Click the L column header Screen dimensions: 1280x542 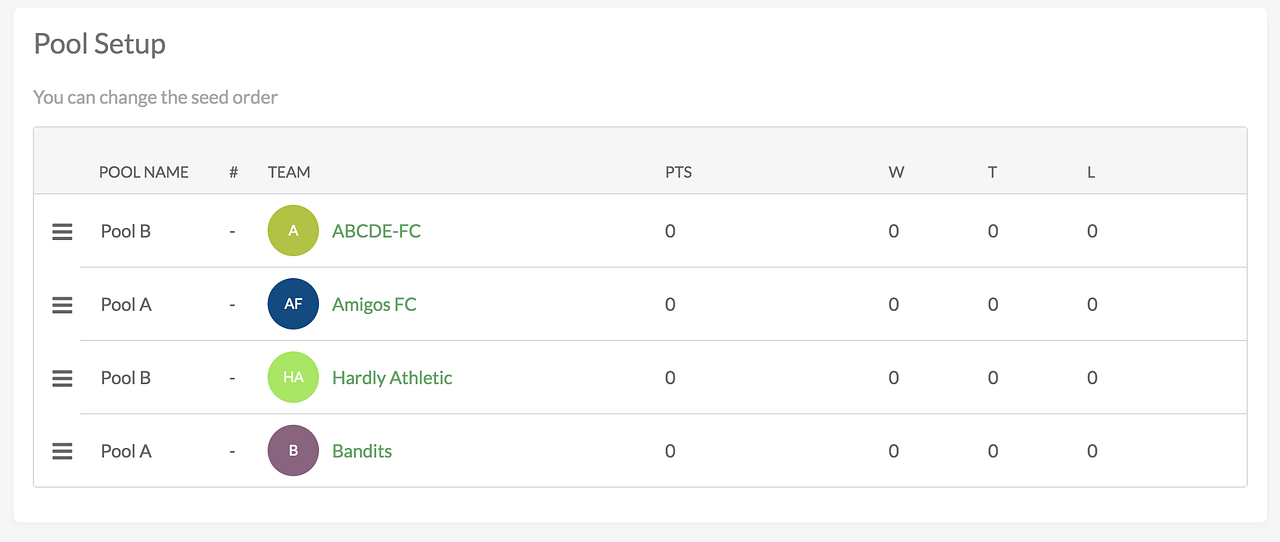1091,172
